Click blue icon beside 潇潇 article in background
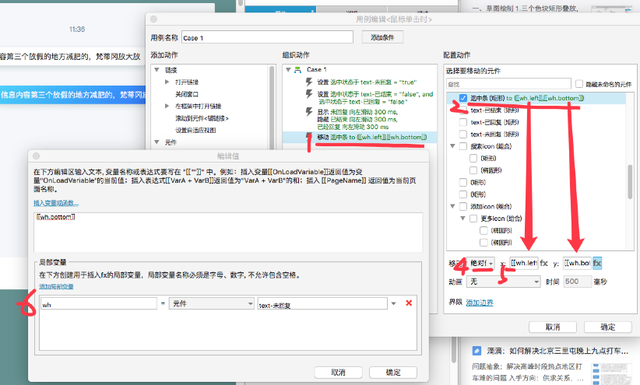The width and height of the screenshot is (640, 385). click(476, 351)
